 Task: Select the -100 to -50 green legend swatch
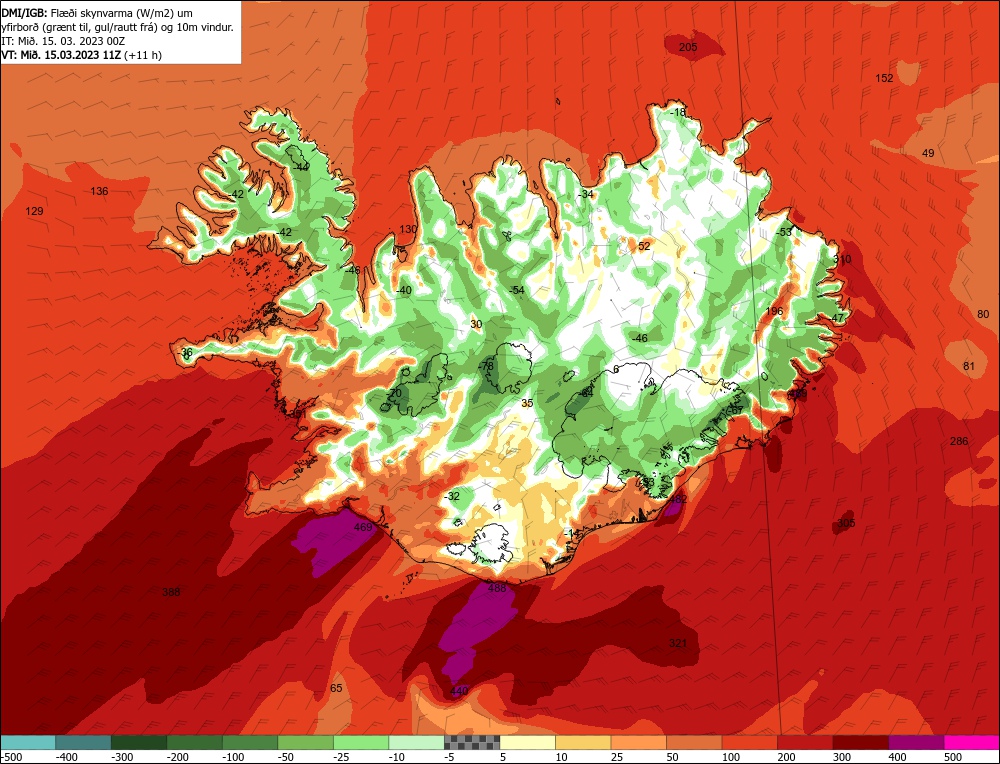coord(249,742)
